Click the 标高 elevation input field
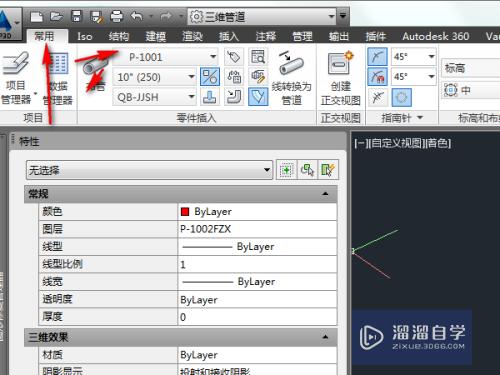The width and height of the screenshot is (500, 375). tap(471, 68)
